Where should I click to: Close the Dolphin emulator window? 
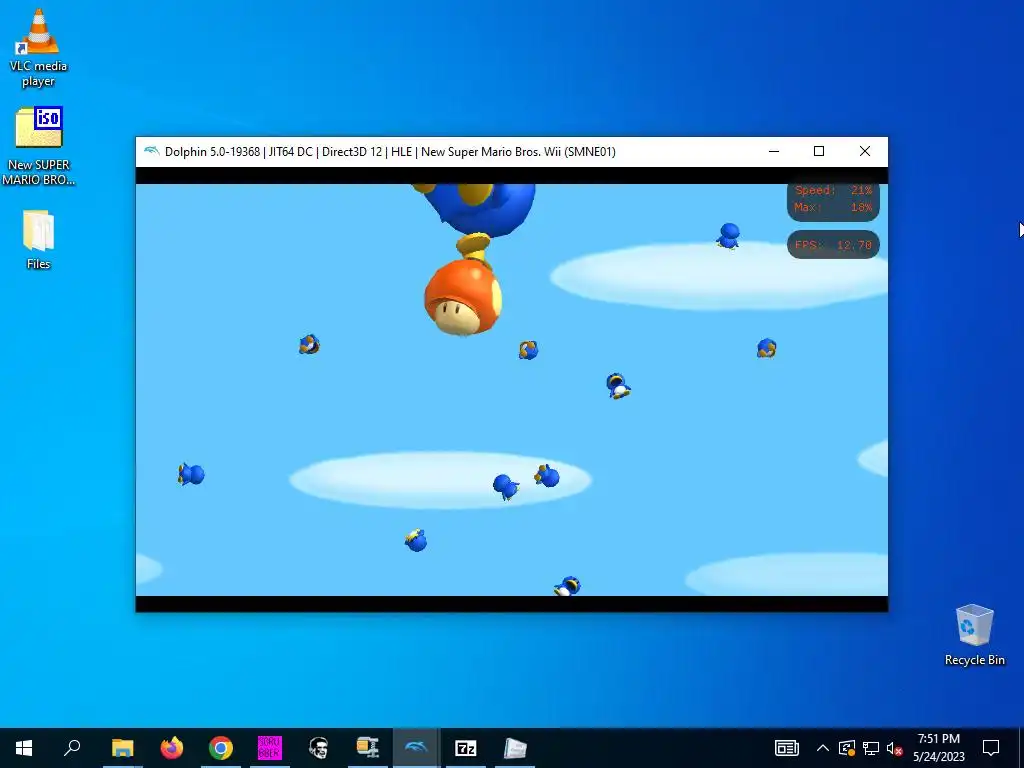865,152
